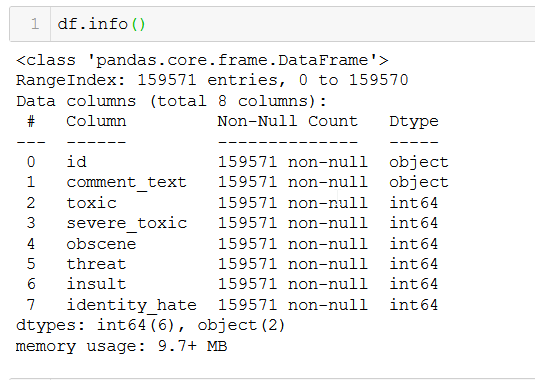This screenshot has width=535, height=380.
Task: Click the 'obscene' column name
Action: point(101,244)
